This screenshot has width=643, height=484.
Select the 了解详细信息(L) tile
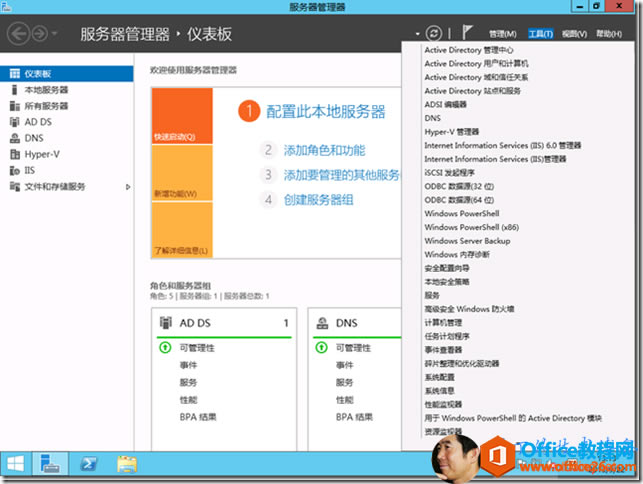pyautogui.click(x=182, y=230)
